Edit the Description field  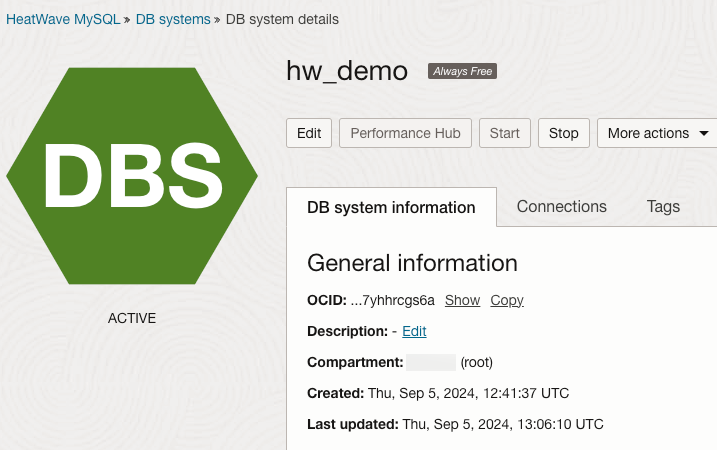(414, 331)
